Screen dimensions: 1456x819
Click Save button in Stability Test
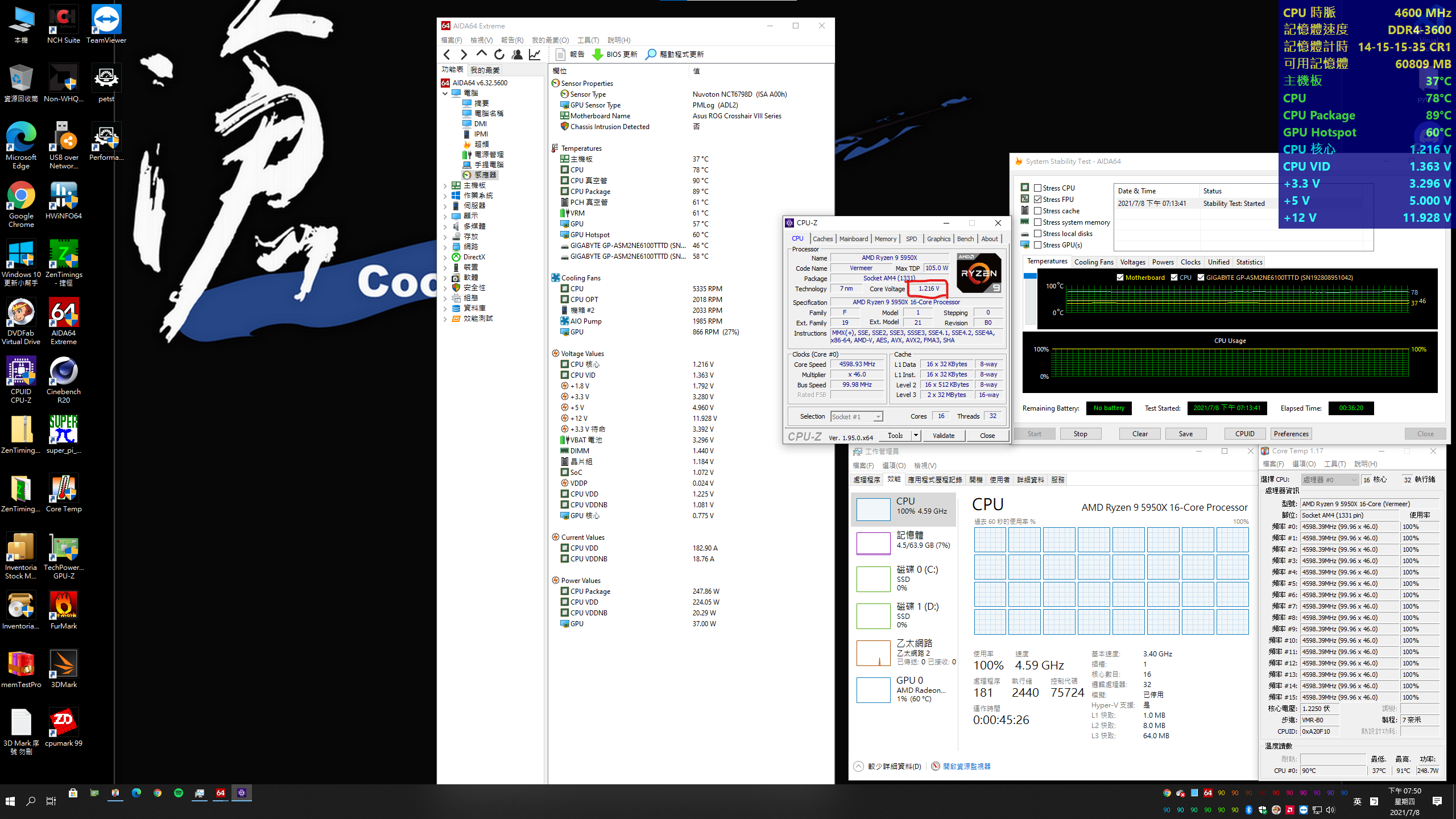tap(1186, 434)
